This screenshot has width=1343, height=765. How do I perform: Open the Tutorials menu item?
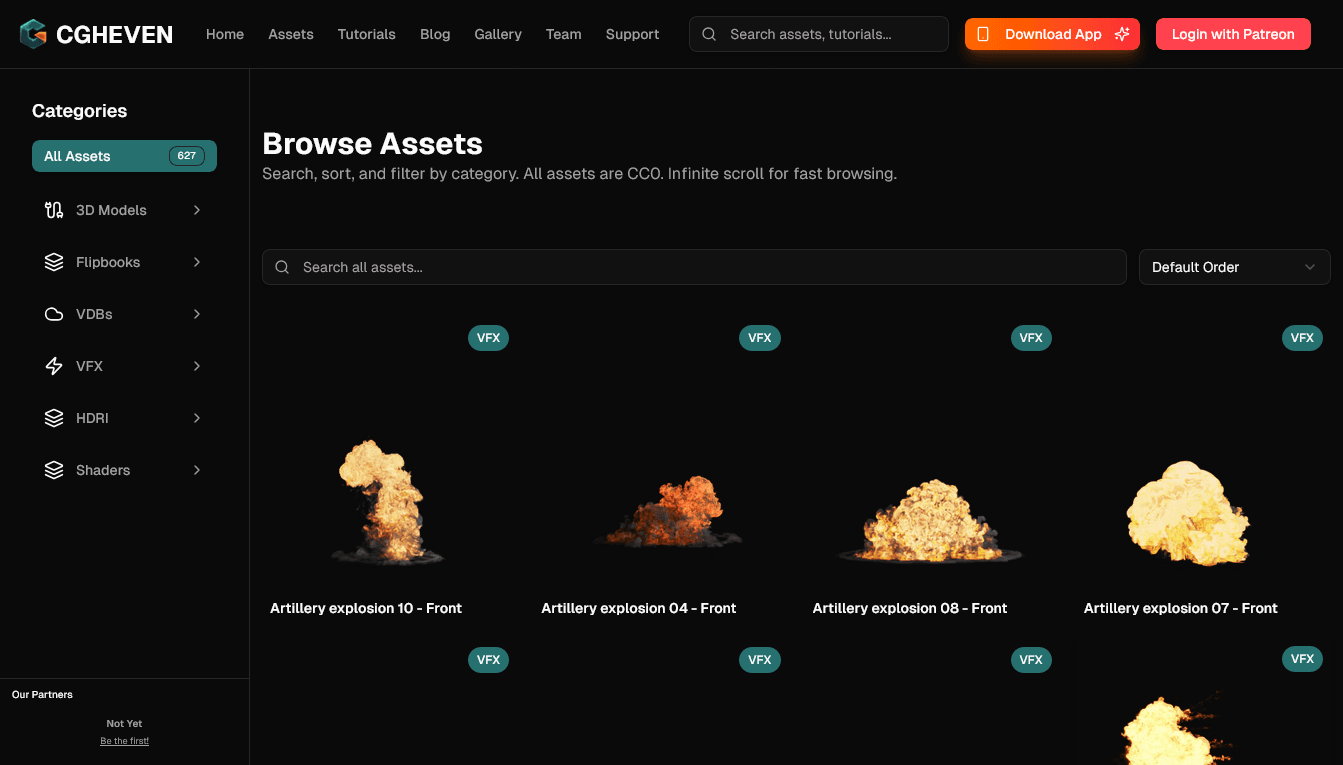[x=366, y=33]
